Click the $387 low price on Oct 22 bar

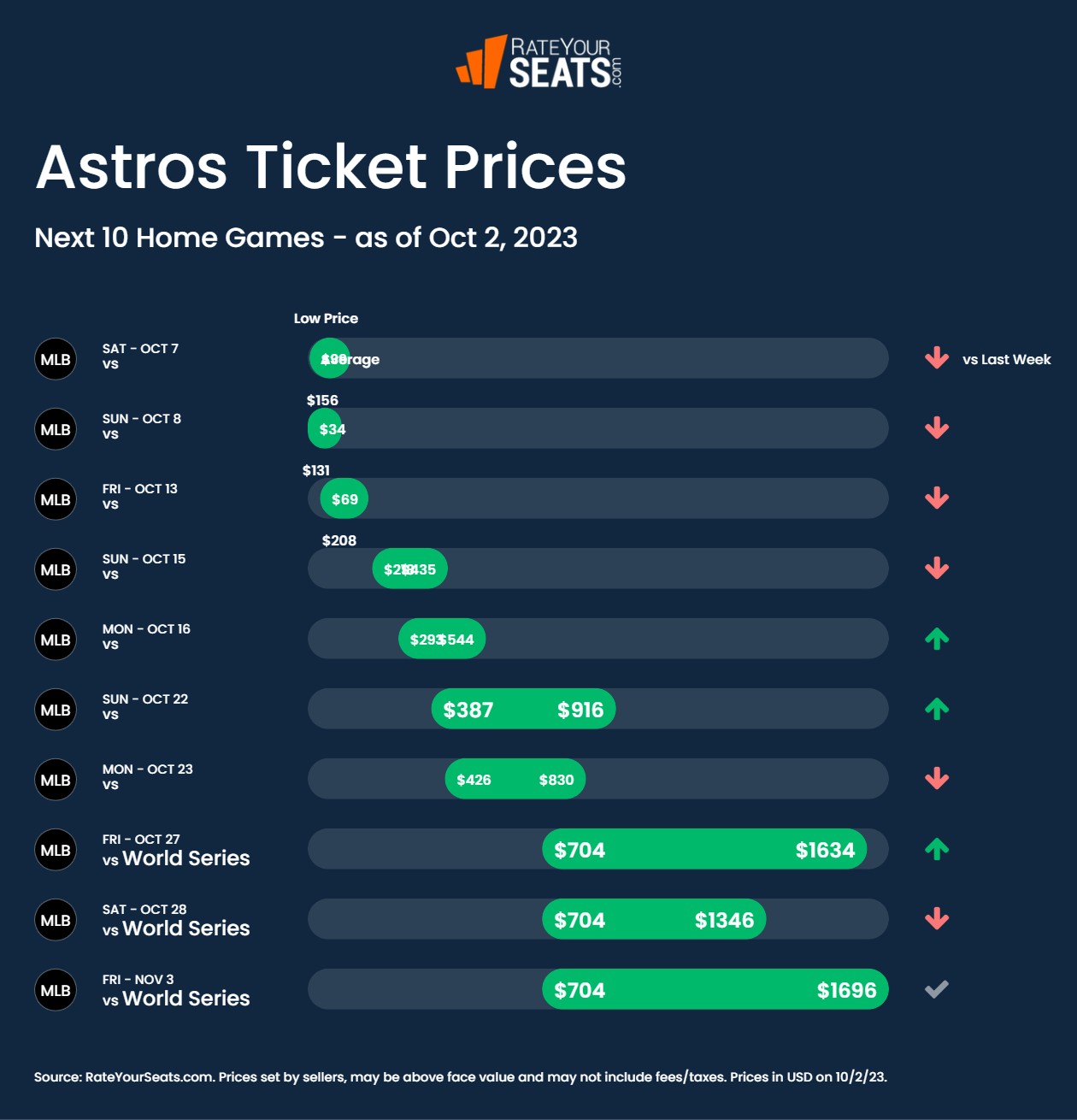point(468,710)
